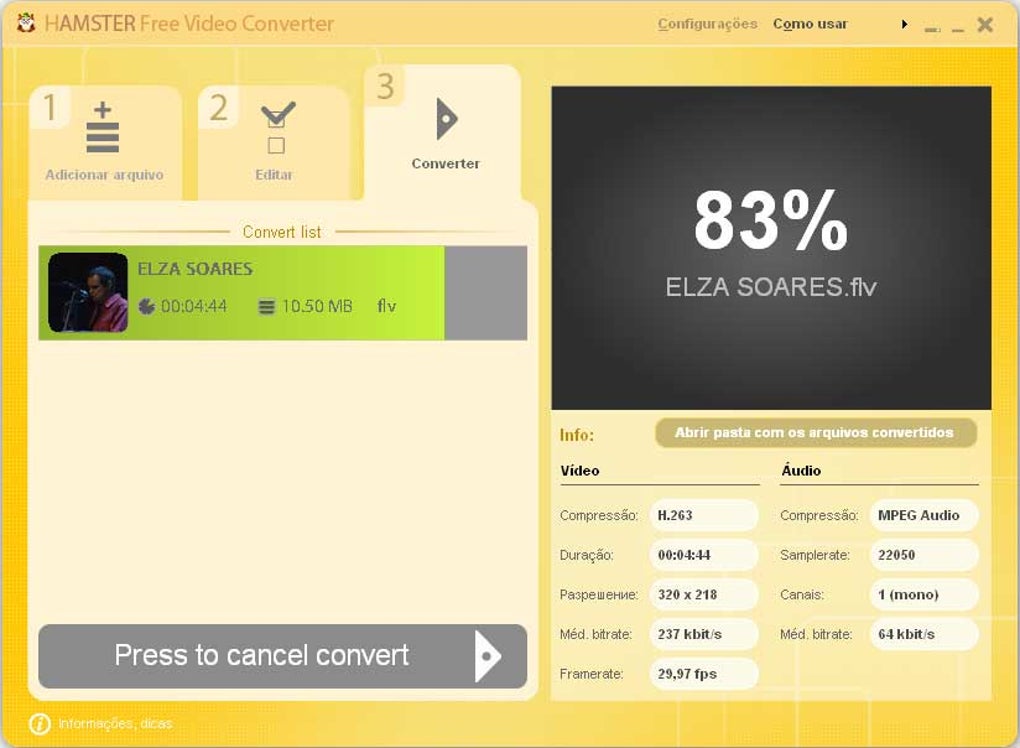Image resolution: width=1020 pixels, height=748 pixels.
Task: Click the duration clock icon beside 00:04:44
Action: point(147,306)
